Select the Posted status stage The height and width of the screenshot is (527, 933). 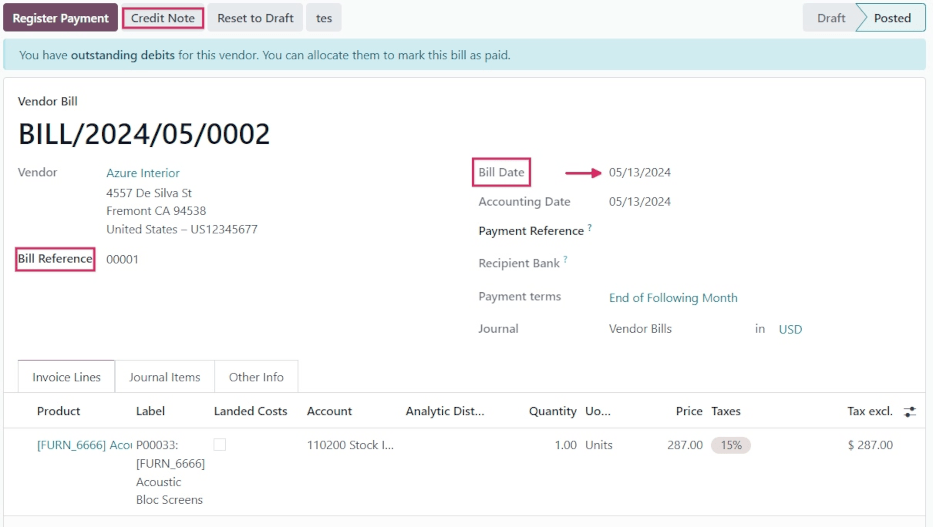tap(892, 18)
